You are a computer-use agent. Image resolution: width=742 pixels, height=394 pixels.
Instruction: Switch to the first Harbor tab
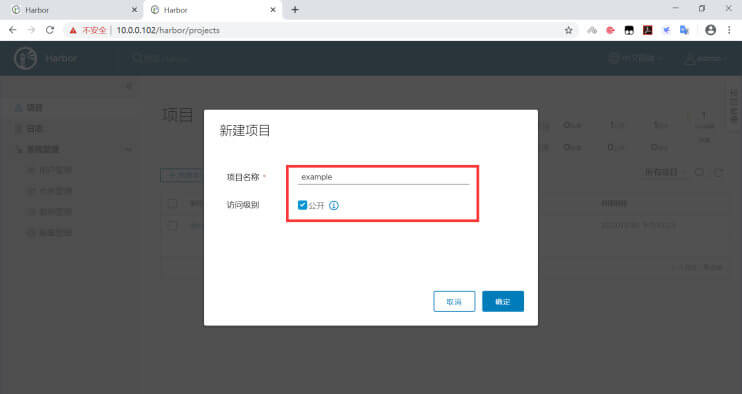point(71,10)
